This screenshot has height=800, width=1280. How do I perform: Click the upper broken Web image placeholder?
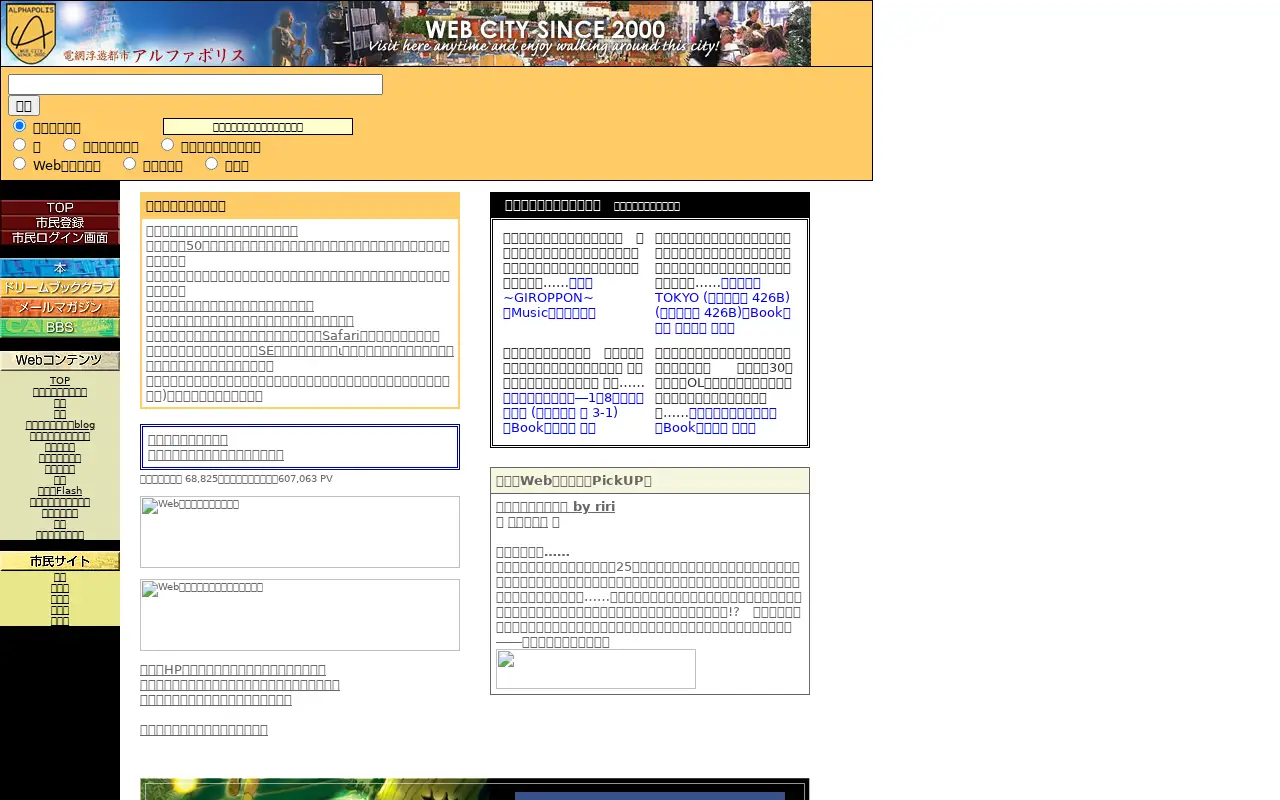tap(300, 532)
